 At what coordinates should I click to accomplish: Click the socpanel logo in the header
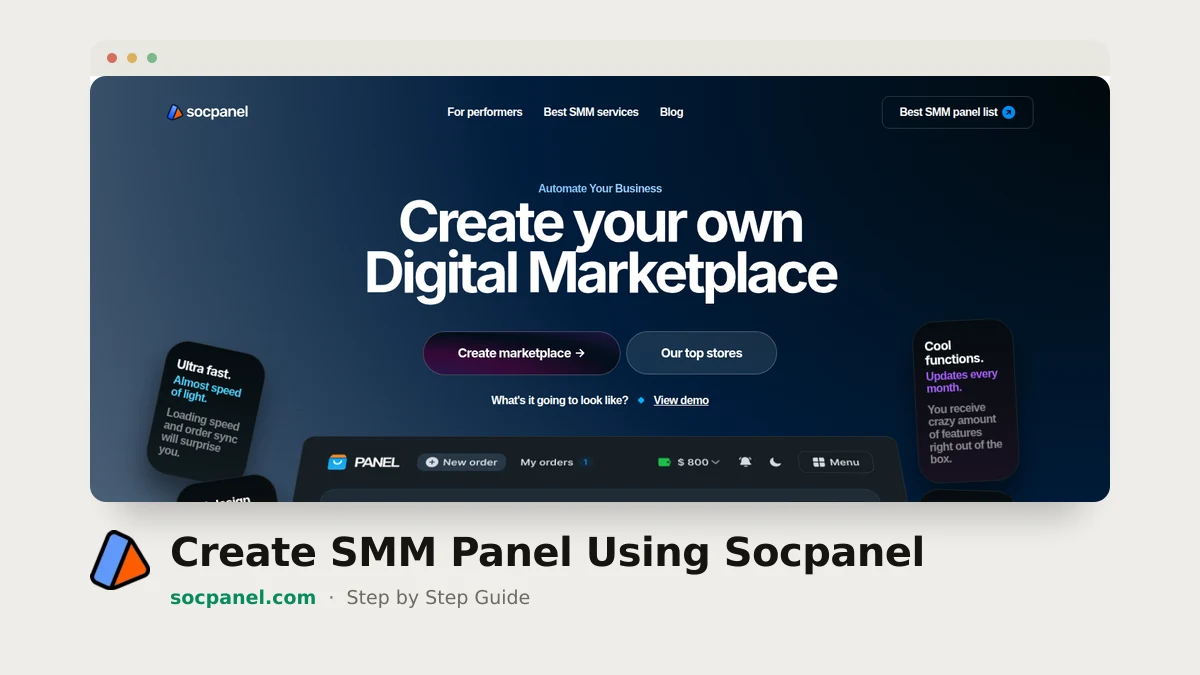coord(207,112)
